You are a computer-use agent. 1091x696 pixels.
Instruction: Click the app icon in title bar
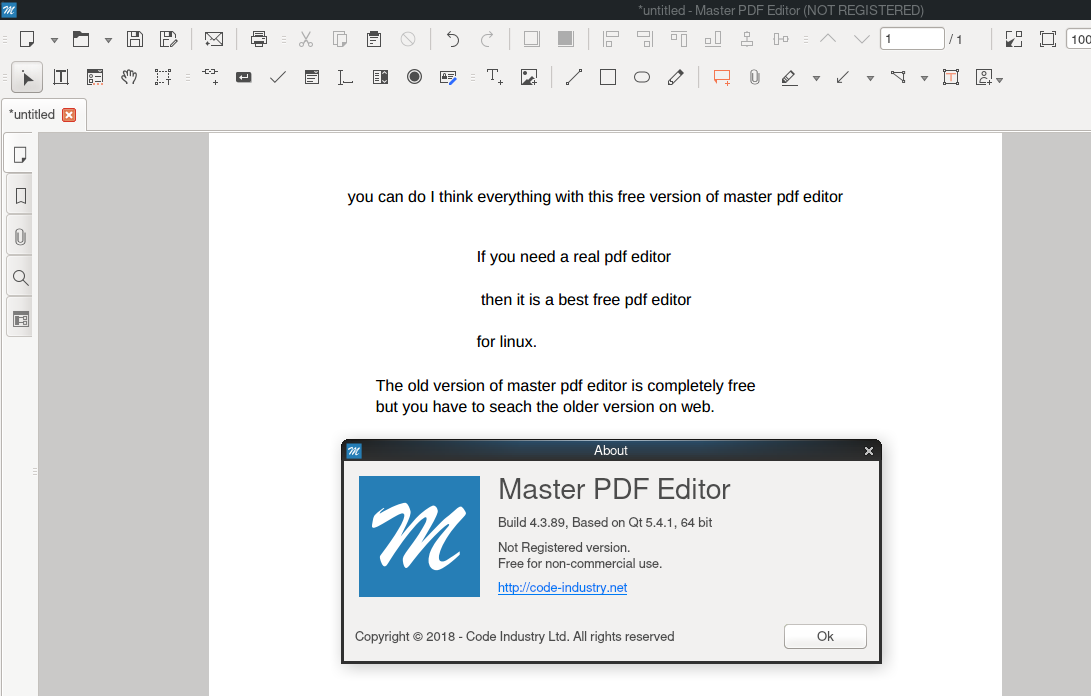coord(9,10)
